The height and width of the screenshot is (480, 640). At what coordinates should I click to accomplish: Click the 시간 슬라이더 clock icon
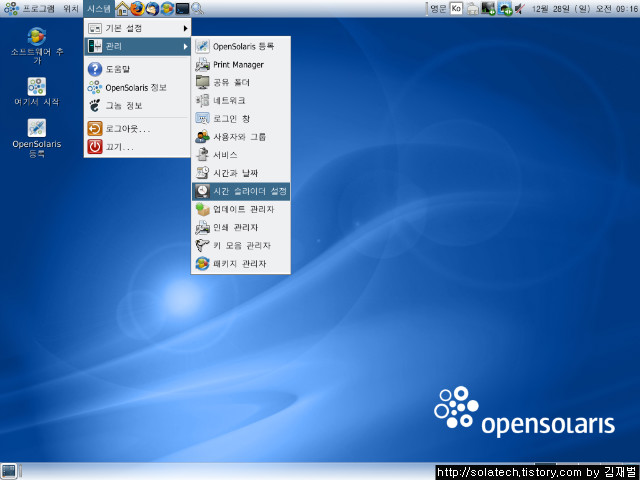click(202, 191)
